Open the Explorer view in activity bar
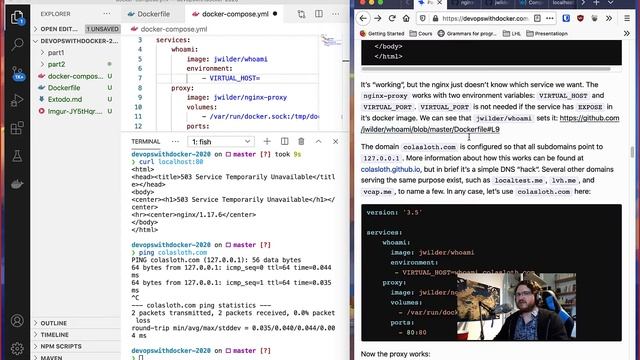 17,18
